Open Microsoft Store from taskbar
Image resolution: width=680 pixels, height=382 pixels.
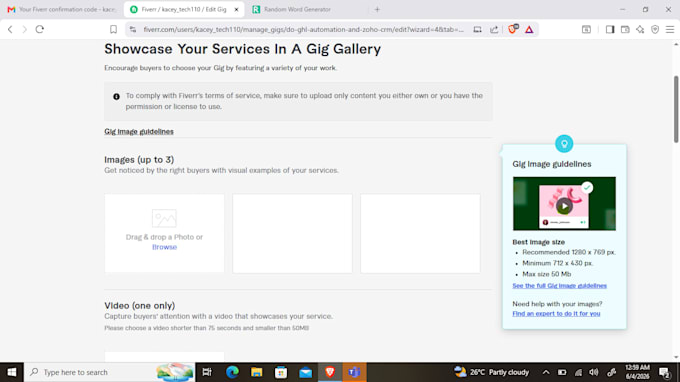(281, 372)
